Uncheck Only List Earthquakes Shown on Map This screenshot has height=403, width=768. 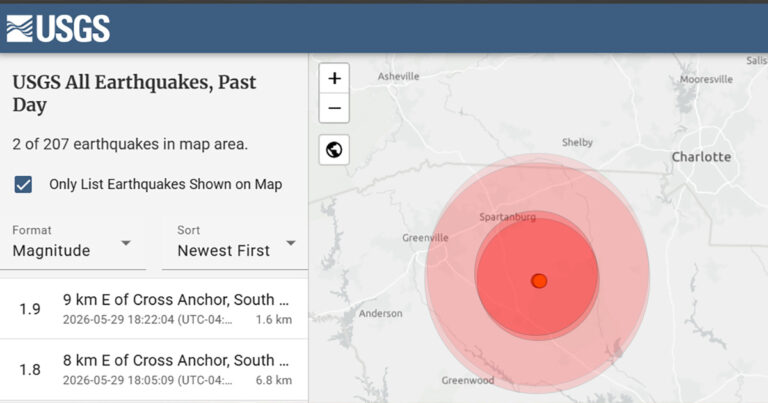coord(23,185)
